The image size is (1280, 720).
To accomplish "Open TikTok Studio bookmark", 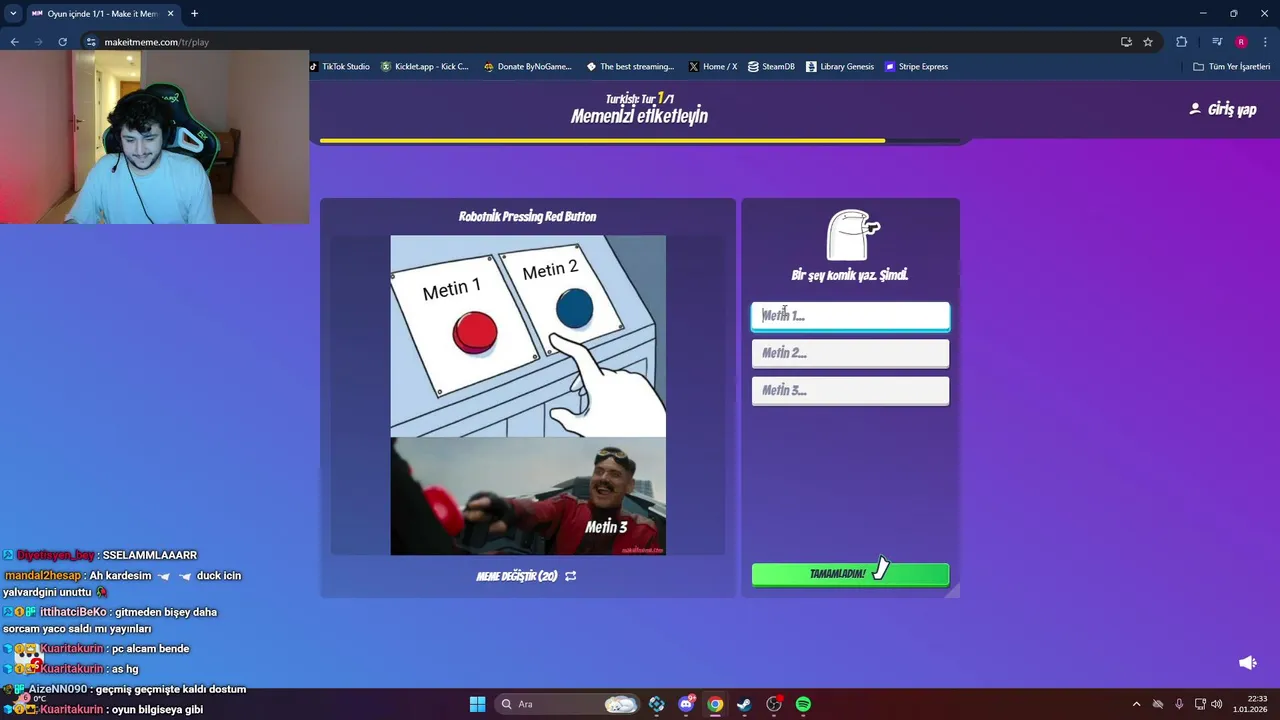I will tap(339, 67).
